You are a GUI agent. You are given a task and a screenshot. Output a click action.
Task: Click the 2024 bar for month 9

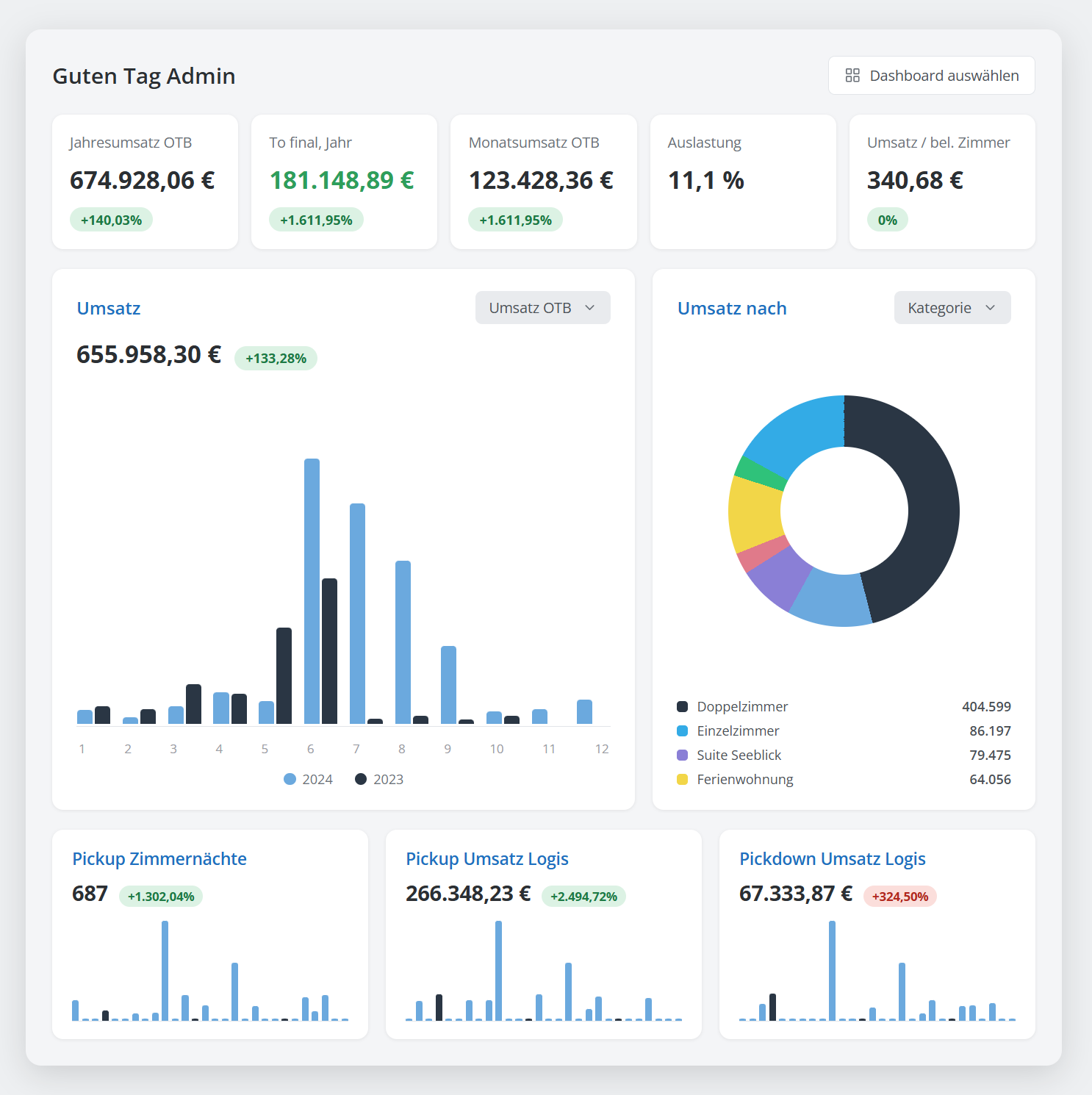(x=448, y=685)
